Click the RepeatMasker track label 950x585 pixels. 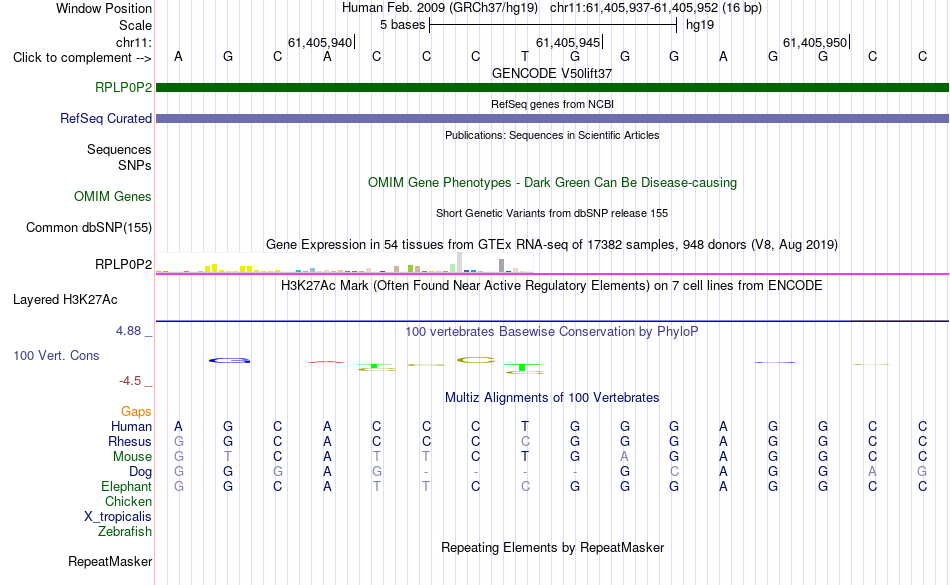(x=110, y=561)
